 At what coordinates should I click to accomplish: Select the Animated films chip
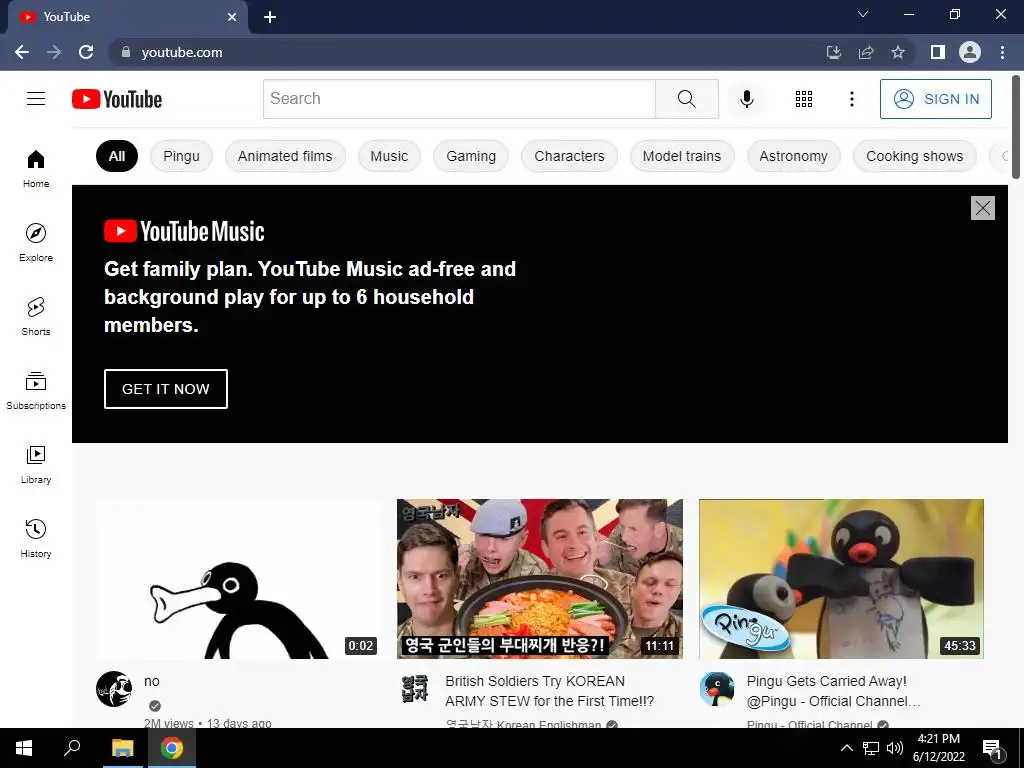point(285,156)
